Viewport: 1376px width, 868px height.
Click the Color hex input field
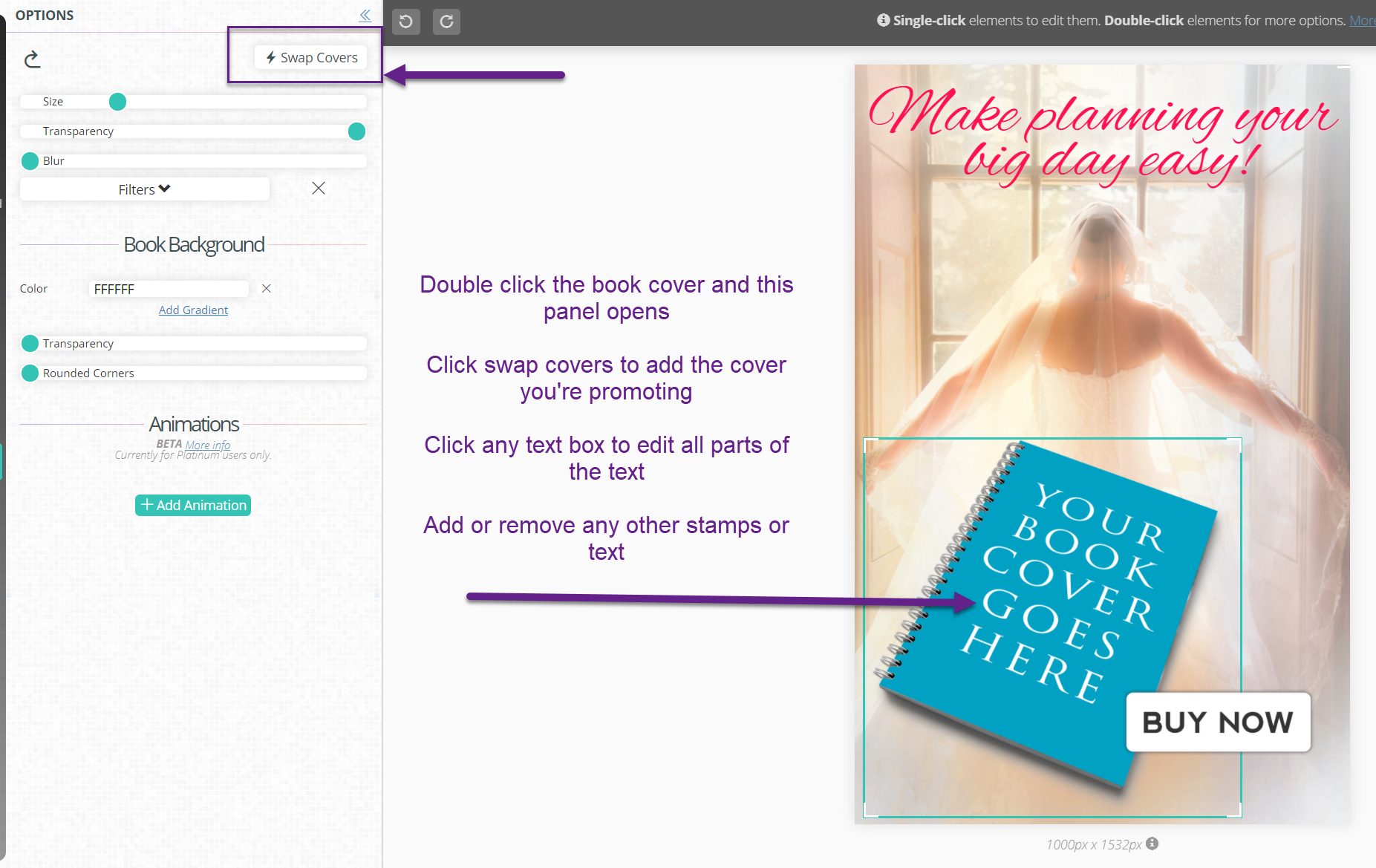tap(169, 289)
